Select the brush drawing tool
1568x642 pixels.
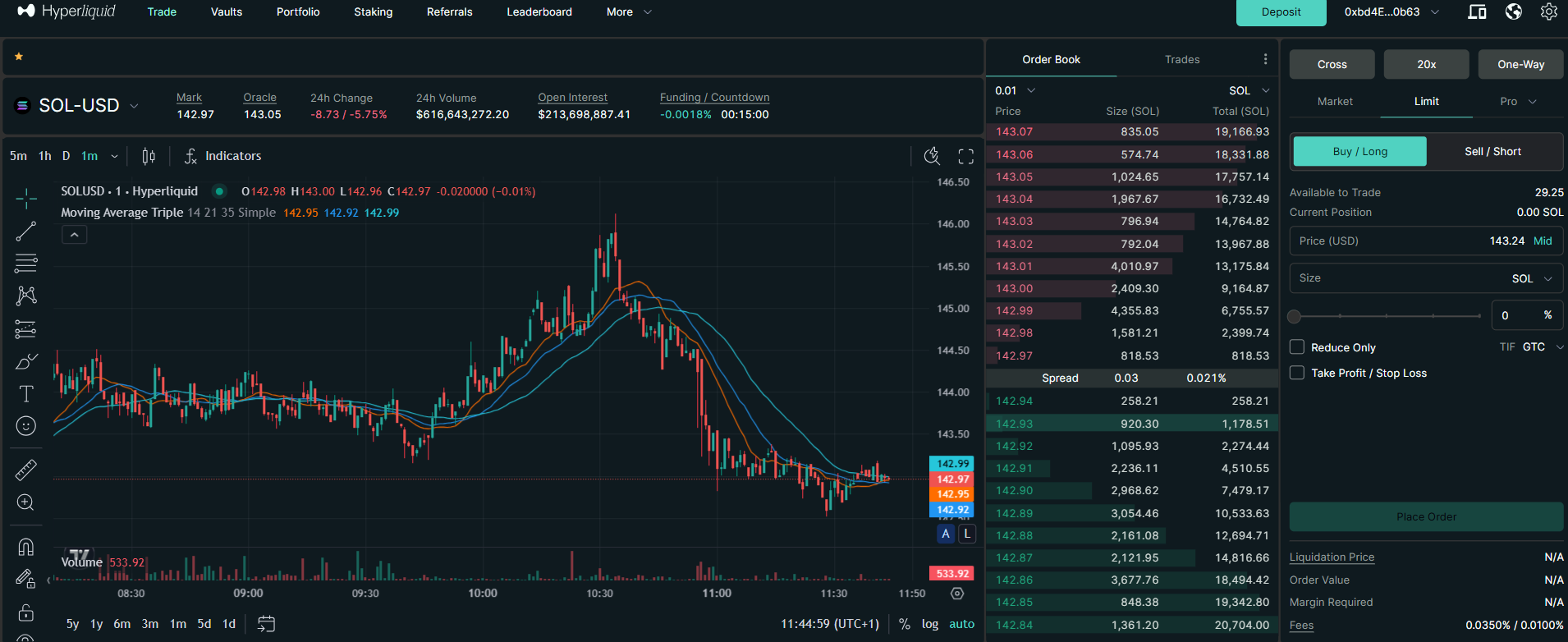pos(26,361)
